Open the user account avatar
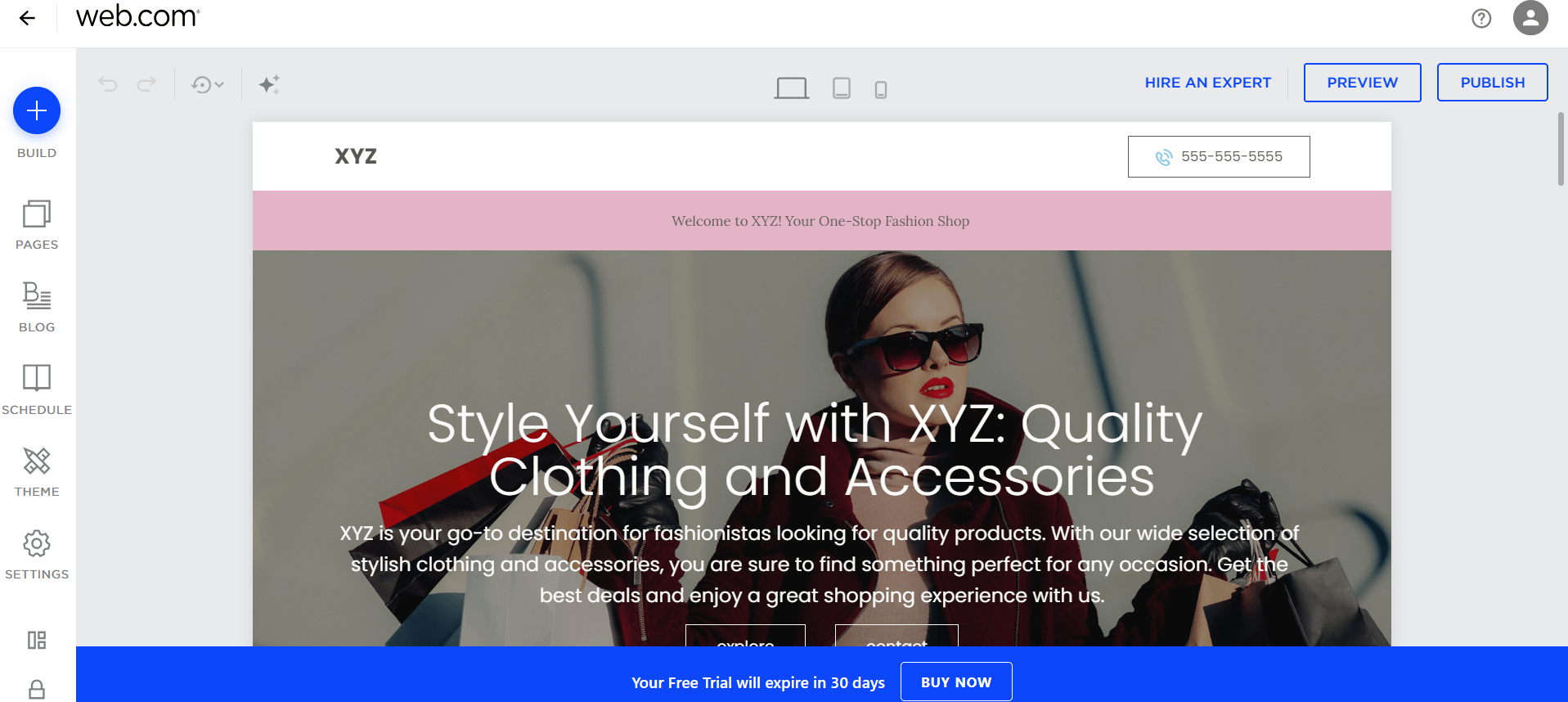The width and height of the screenshot is (1568, 702). (x=1530, y=18)
